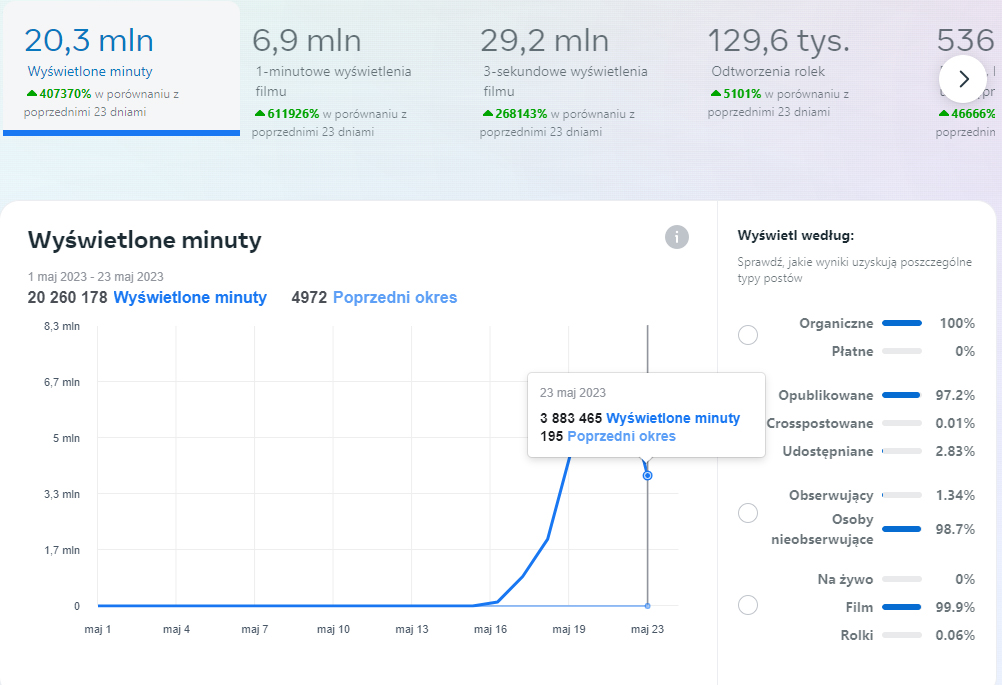Click the Płatne 0% bar
The width and height of the screenshot is (1002, 685).
(x=902, y=351)
